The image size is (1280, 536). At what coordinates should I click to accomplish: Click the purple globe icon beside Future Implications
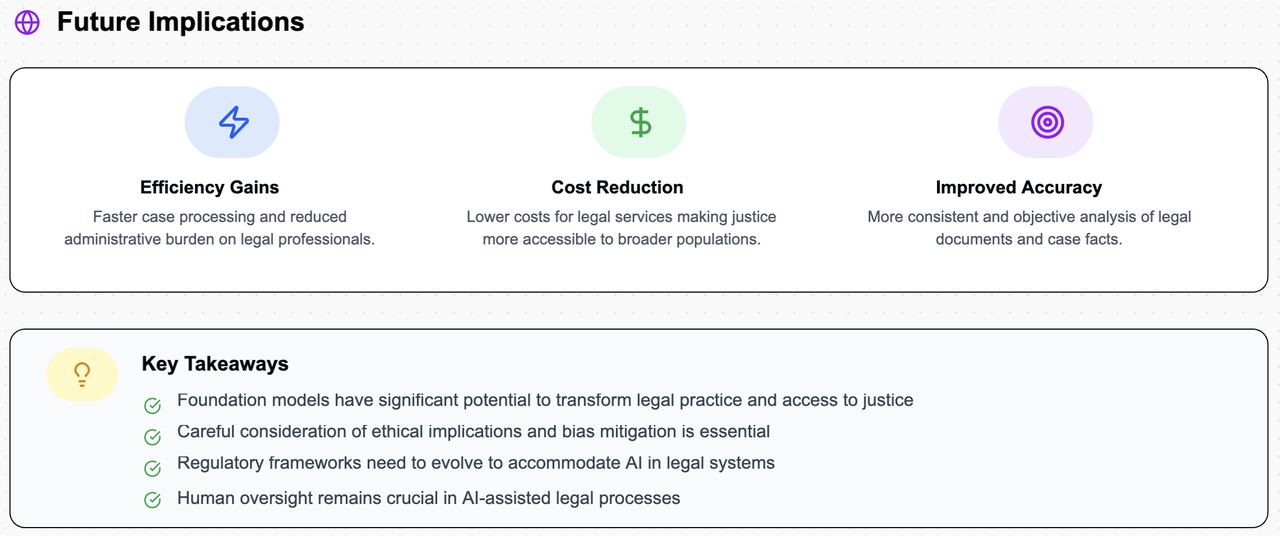27,22
